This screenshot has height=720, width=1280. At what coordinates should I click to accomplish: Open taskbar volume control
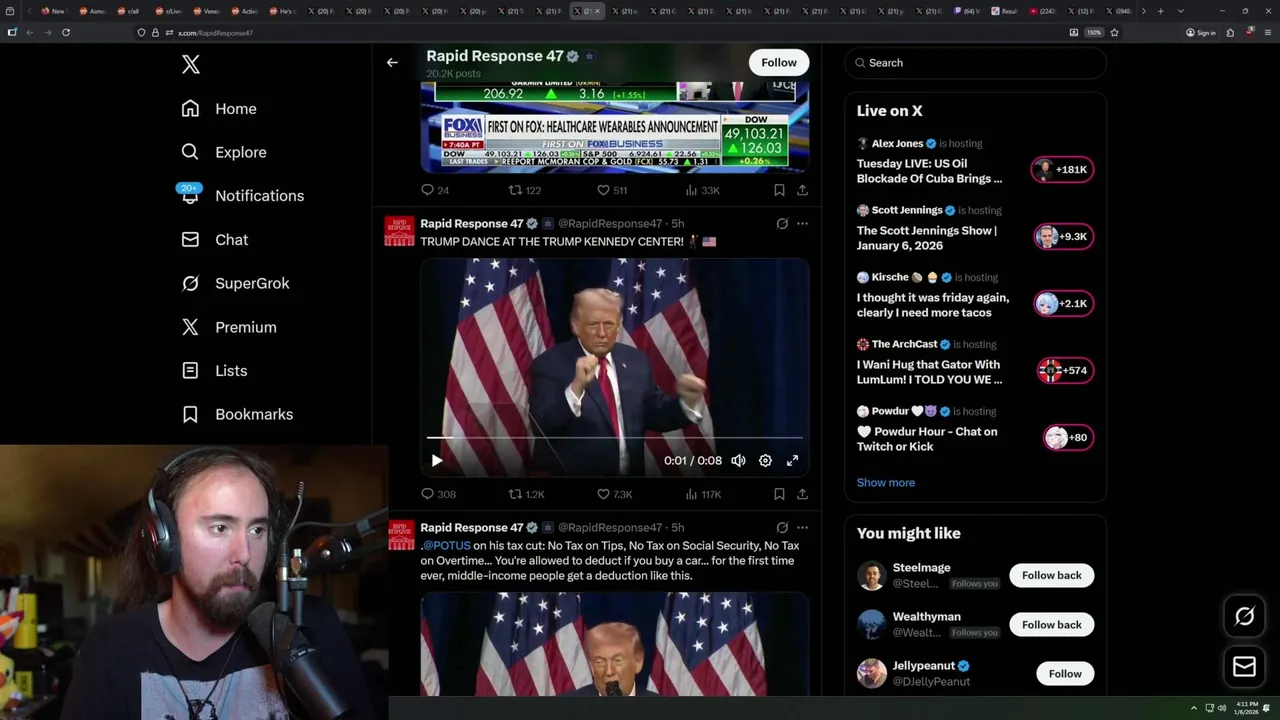tap(1221, 708)
